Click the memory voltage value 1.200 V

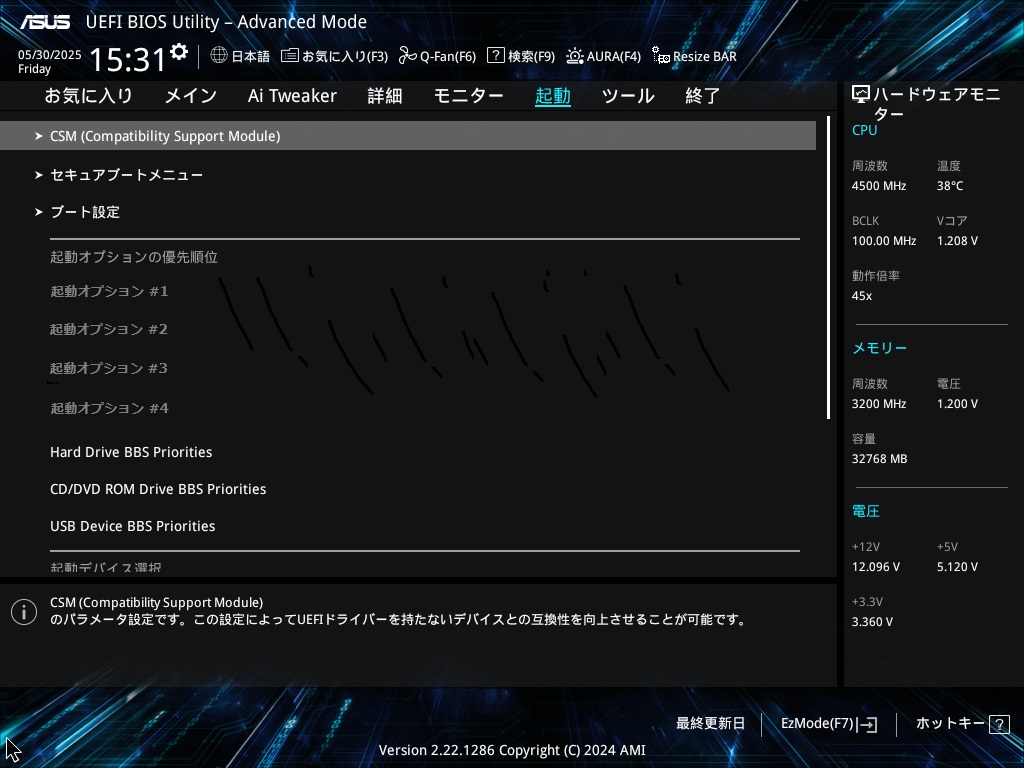(957, 404)
